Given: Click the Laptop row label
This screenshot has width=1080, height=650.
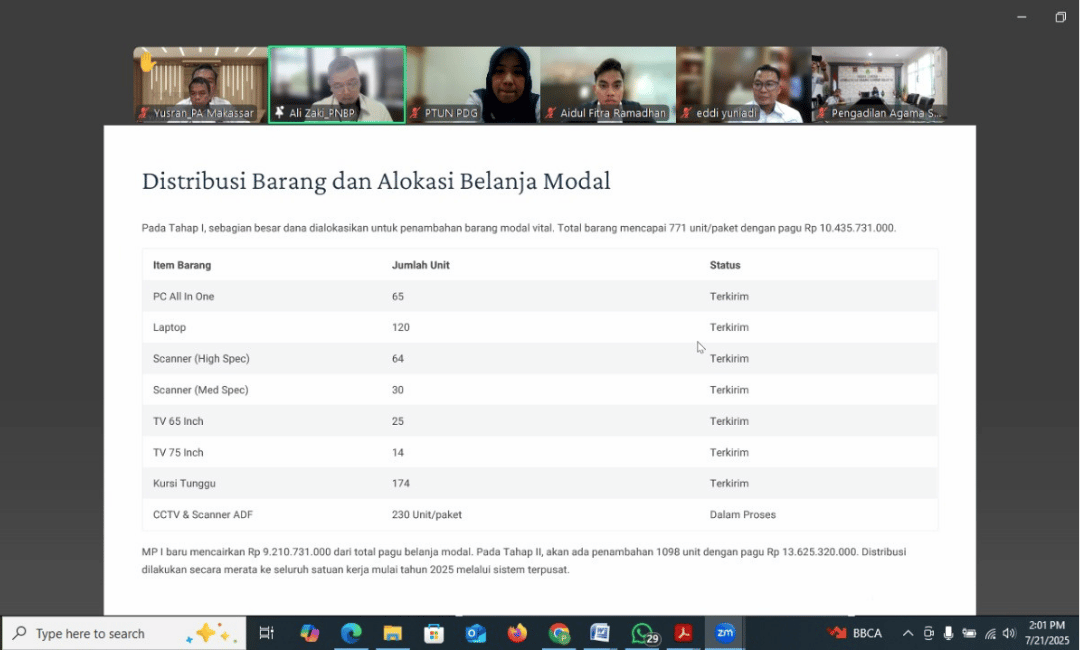Looking at the screenshot, I should pyautogui.click(x=169, y=327).
